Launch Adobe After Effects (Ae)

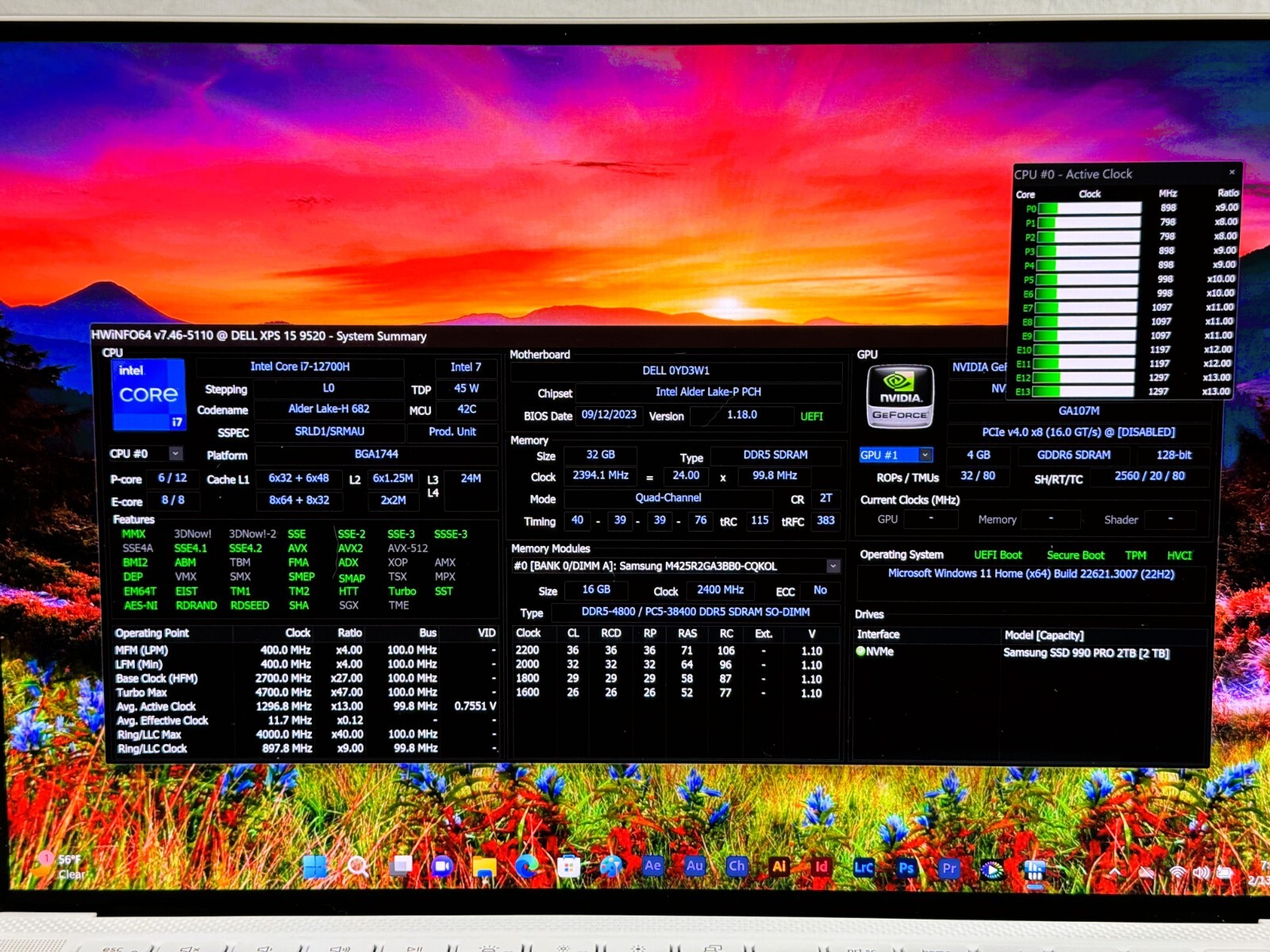click(652, 866)
